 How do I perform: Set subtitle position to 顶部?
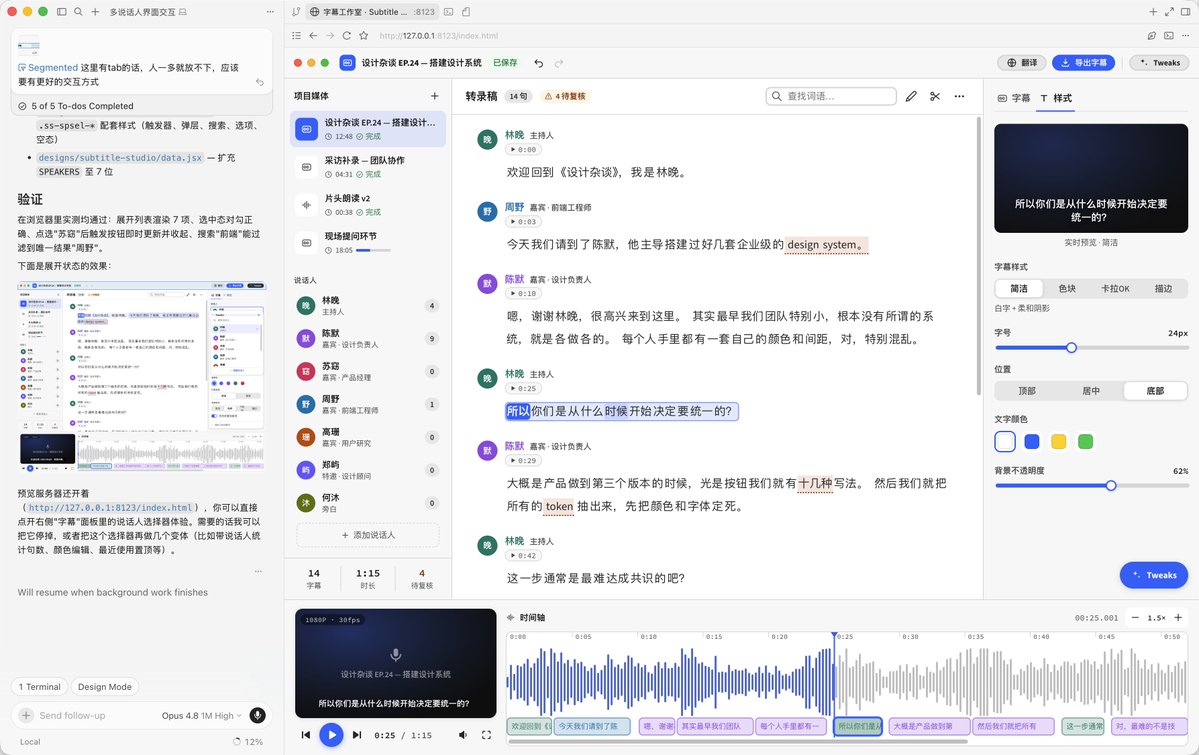(1027, 391)
